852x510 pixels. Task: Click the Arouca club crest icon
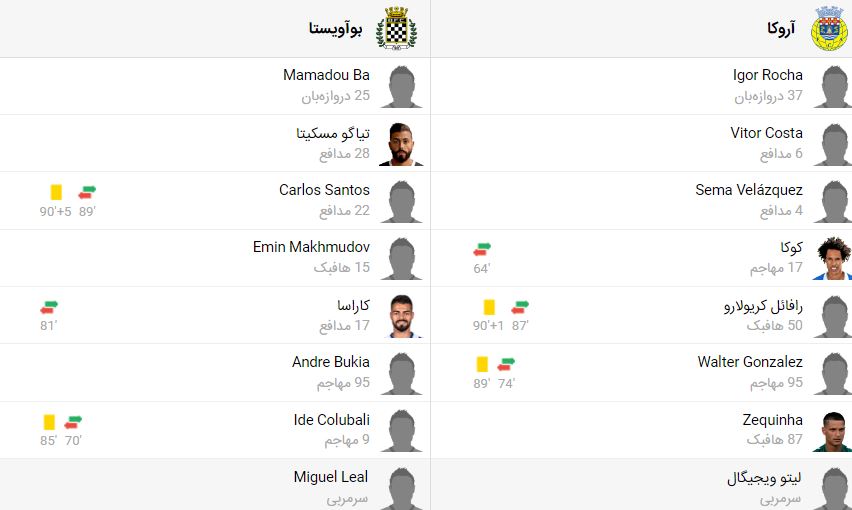829,28
